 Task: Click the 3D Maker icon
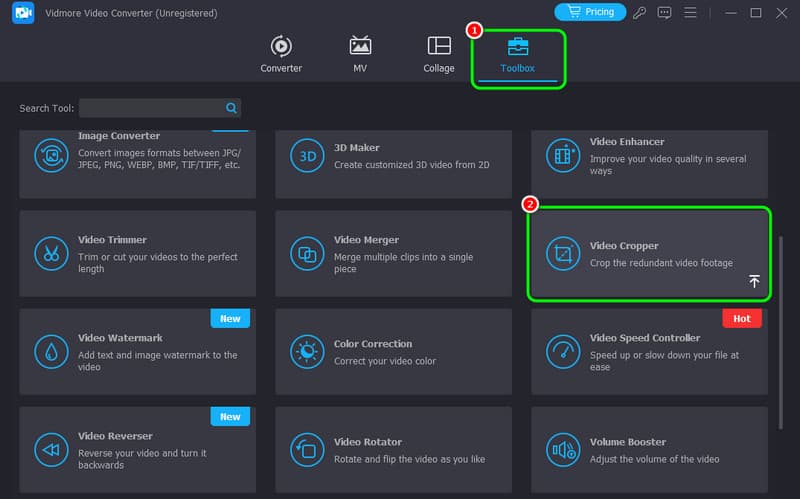pos(306,155)
